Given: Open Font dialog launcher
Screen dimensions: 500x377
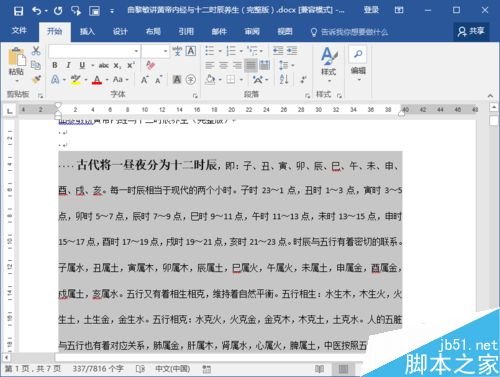Looking at the screenshot, I should (x=195, y=96).
